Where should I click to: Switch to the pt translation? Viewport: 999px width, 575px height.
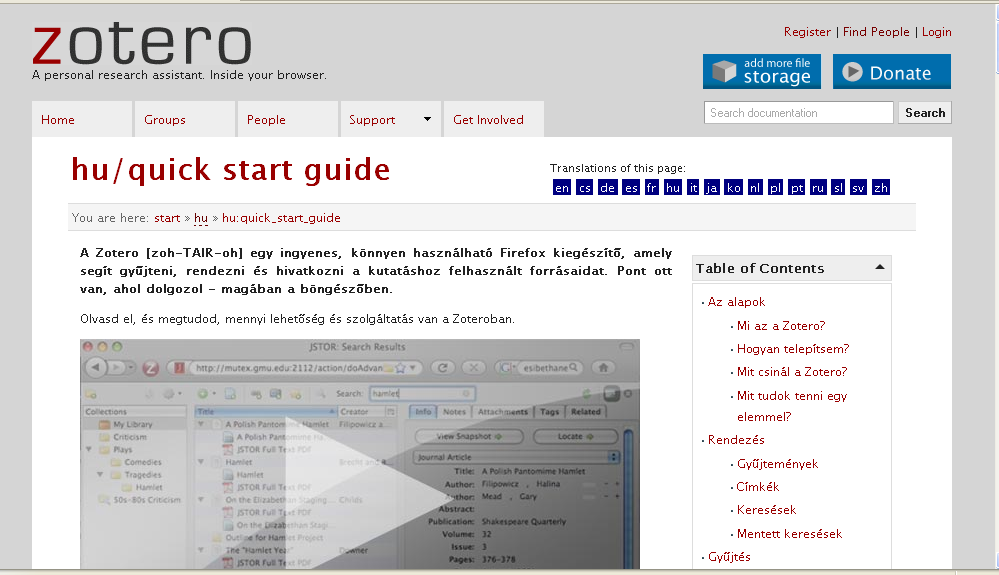pos(796,187)
